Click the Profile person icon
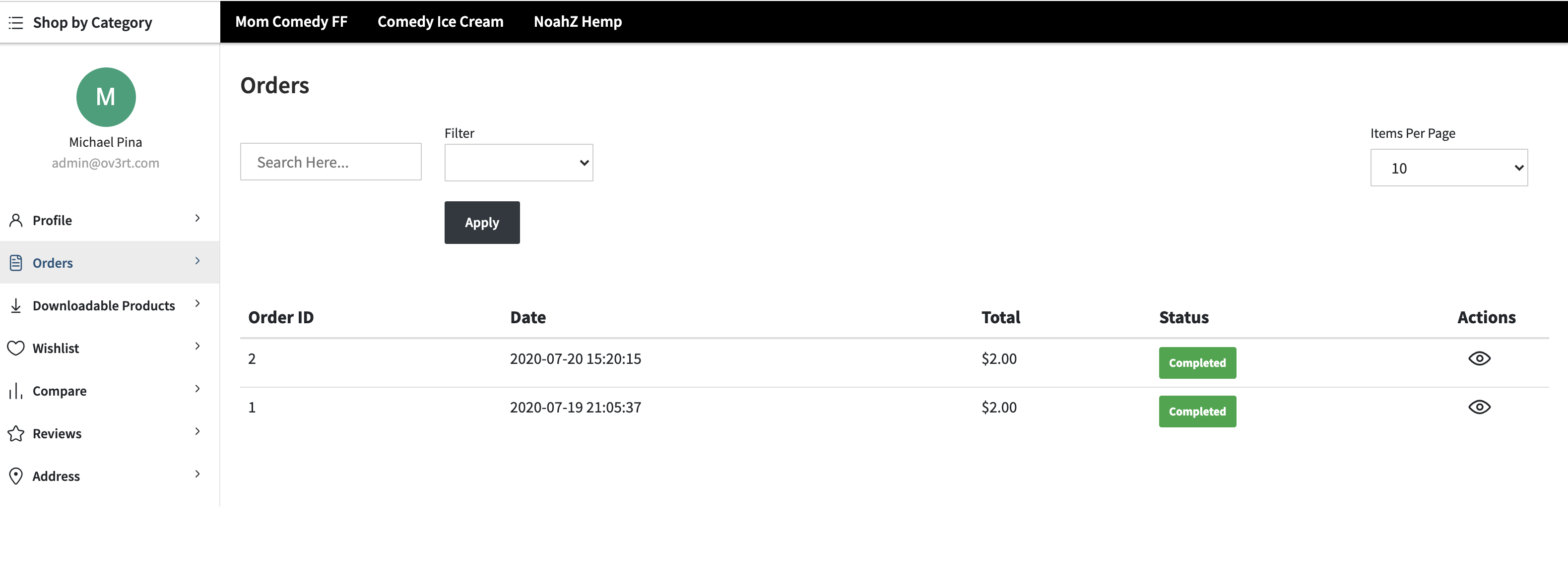The width and height of the screenshot is (1568, 588). [x=16, y=220]
